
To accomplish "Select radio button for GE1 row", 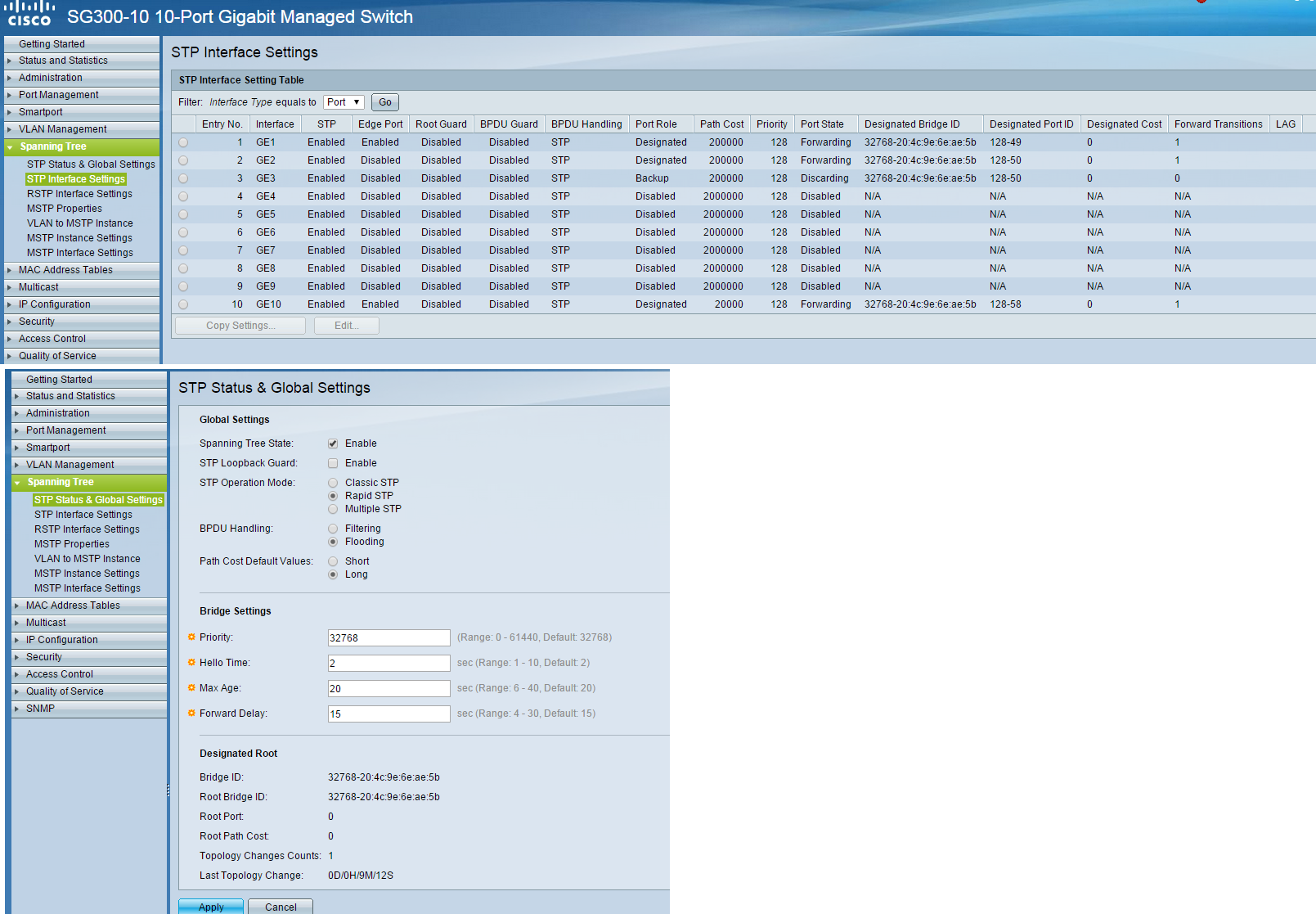I will (183, 142).
